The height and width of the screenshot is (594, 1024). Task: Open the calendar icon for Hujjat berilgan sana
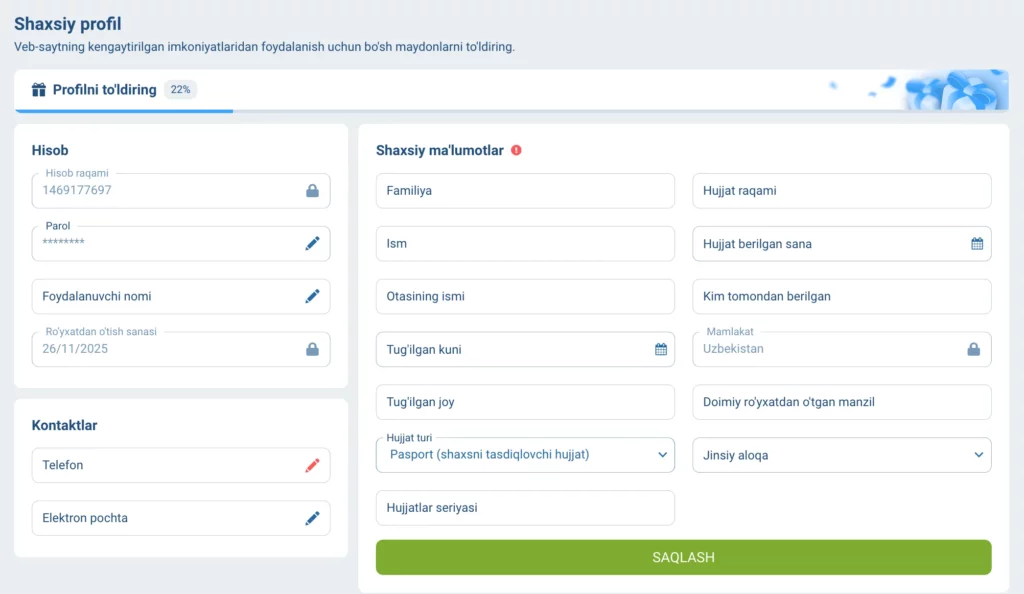point(977,243)
